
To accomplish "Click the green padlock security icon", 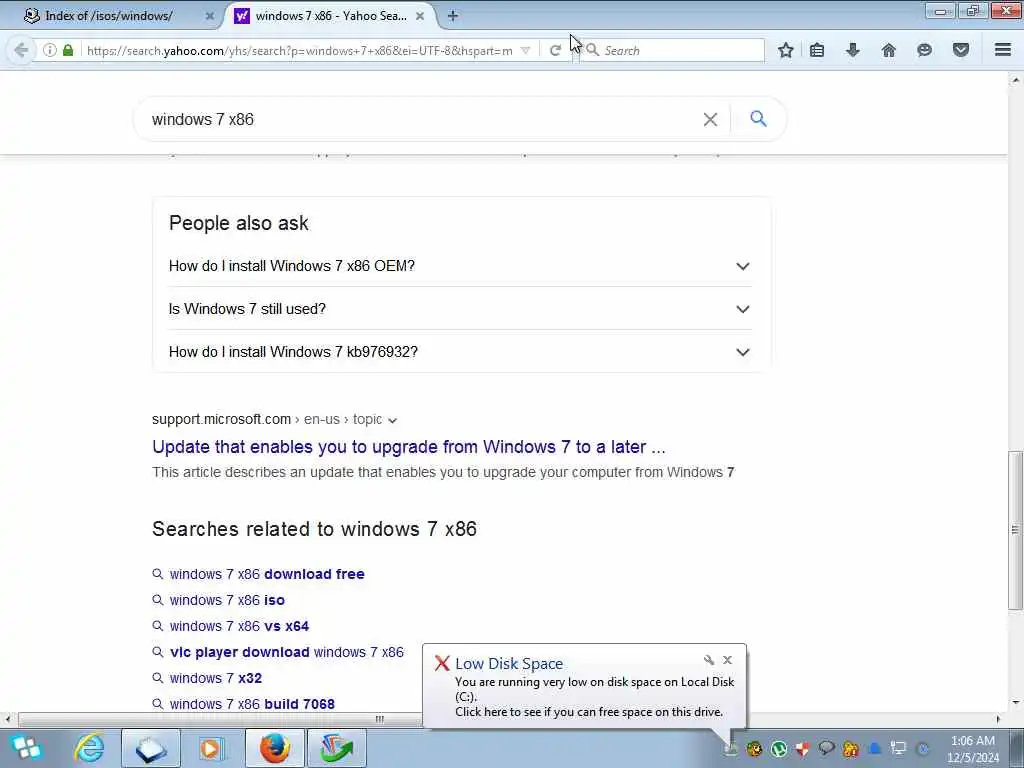I will [x=68, y=50].
